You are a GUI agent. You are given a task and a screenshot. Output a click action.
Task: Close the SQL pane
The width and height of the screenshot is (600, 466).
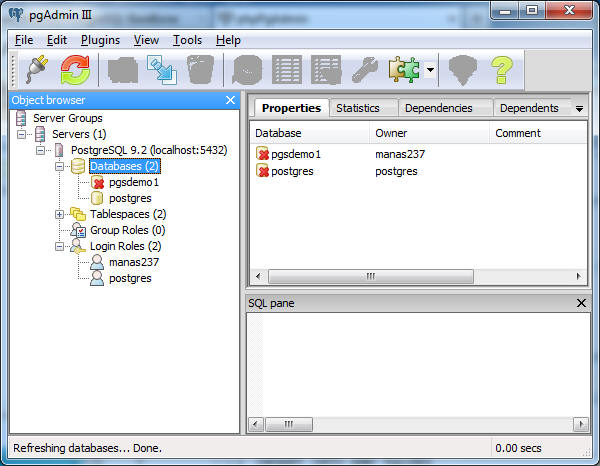[581, 303]
